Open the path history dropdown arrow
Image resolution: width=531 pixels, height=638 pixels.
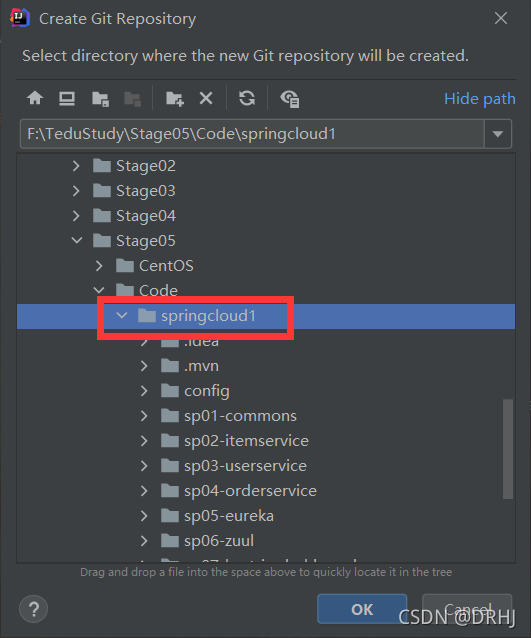[x=498, y=134]
